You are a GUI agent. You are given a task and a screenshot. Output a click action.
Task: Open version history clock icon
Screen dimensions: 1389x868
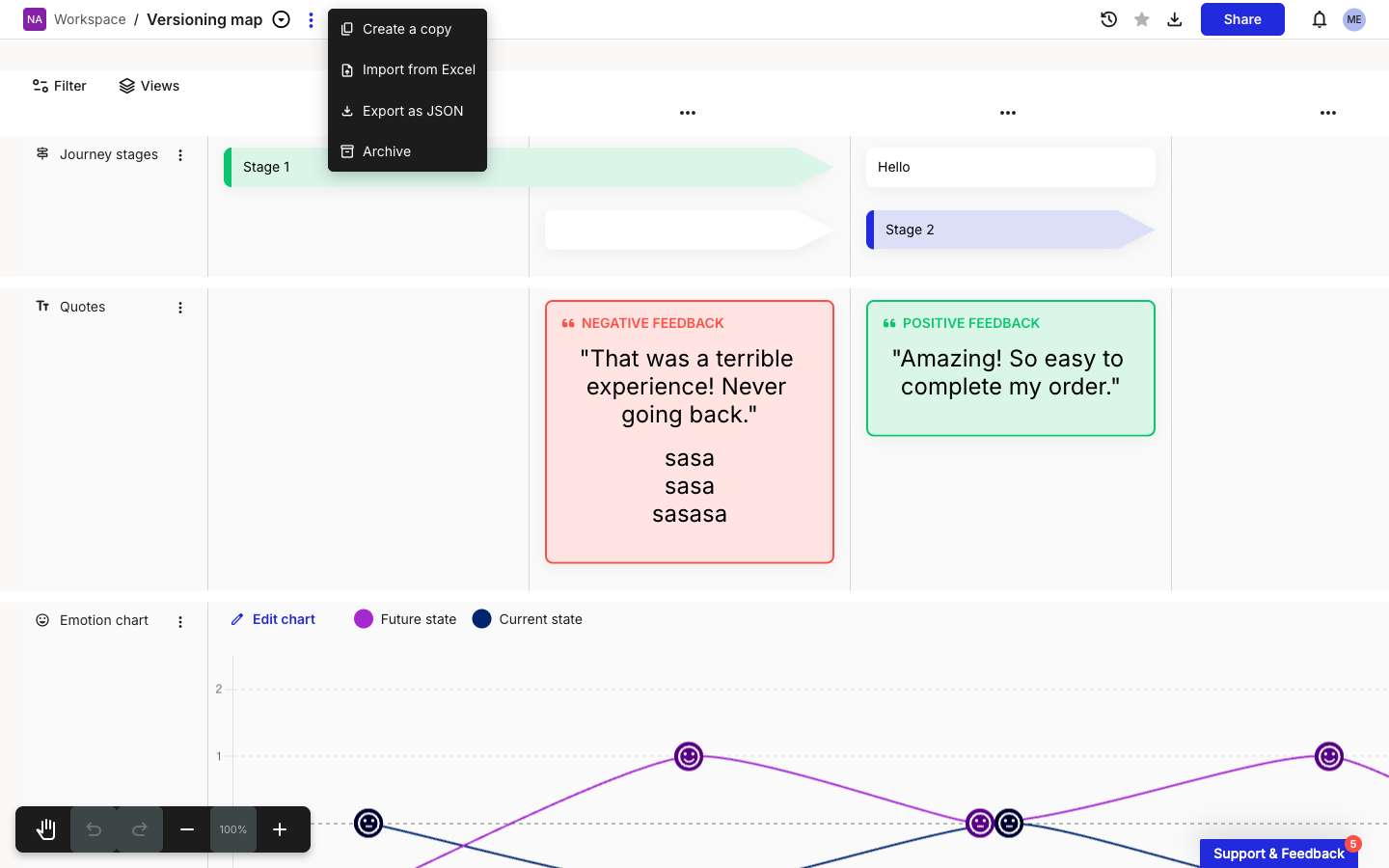(x=1109, y=19)
